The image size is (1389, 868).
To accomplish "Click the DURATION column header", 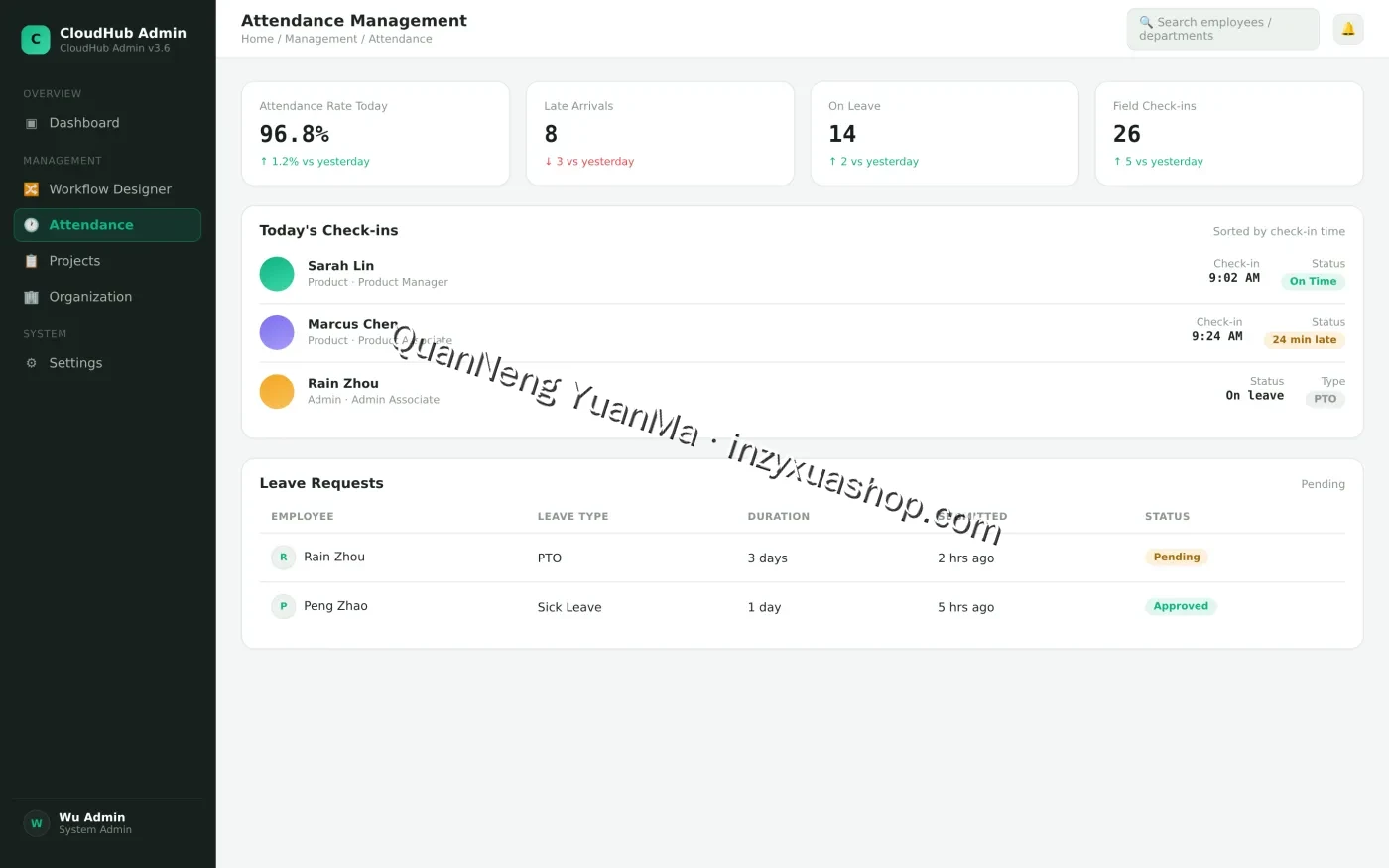I will (779, 517).
